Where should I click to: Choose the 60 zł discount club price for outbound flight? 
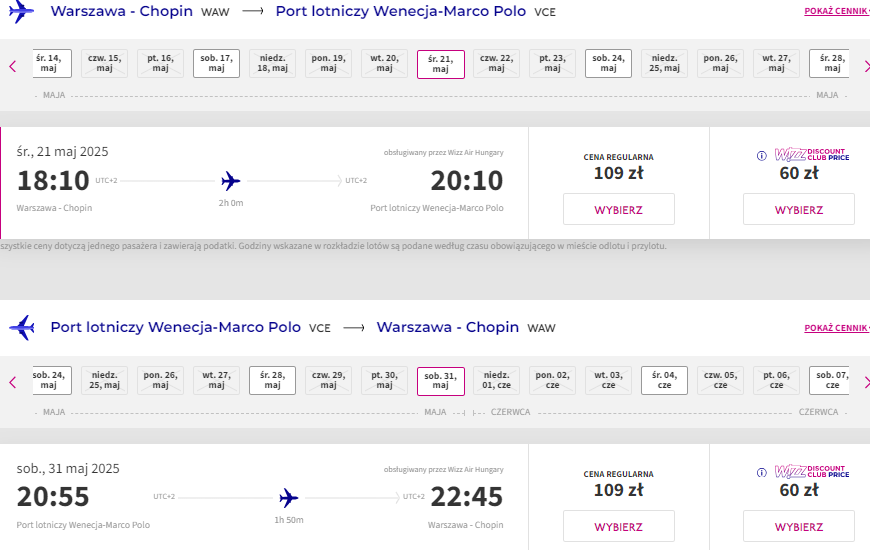click(799, 209)
